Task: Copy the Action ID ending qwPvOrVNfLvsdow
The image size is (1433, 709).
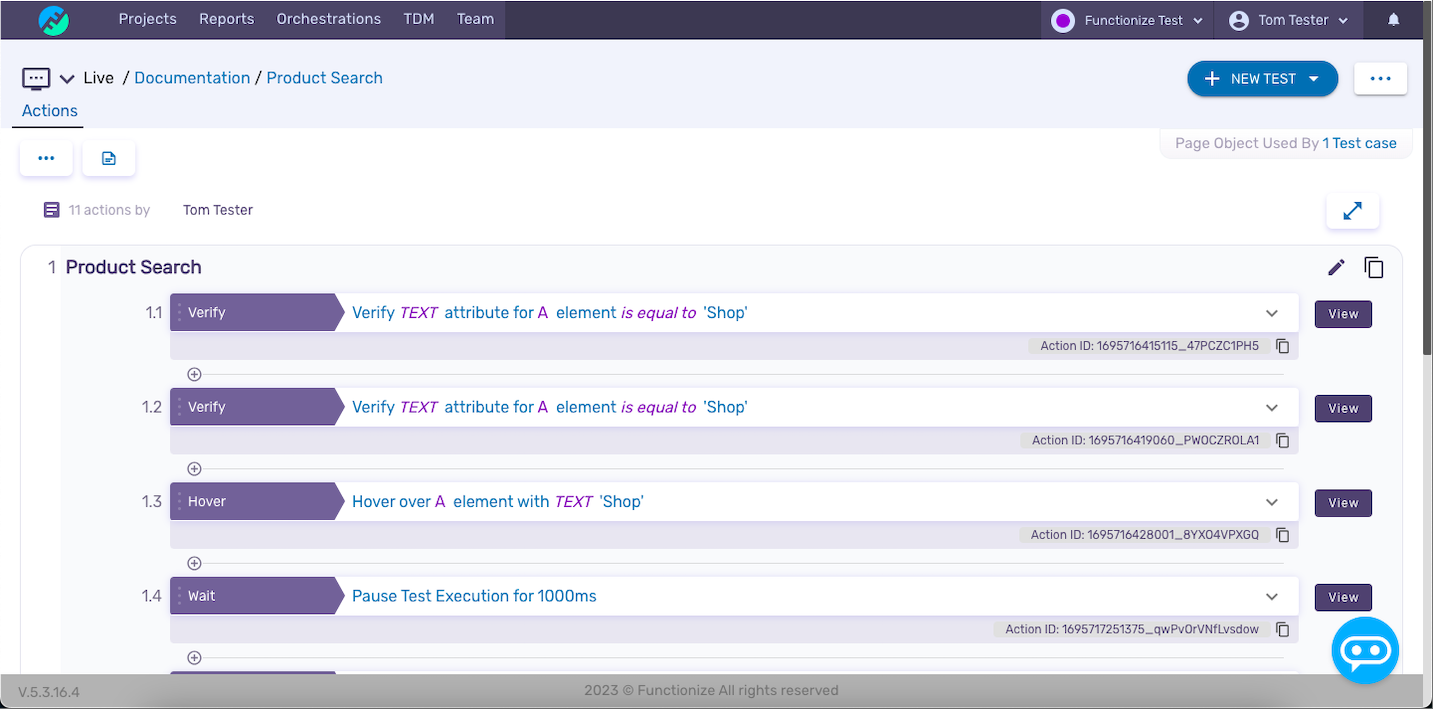Action: [x=1283, y=629]
